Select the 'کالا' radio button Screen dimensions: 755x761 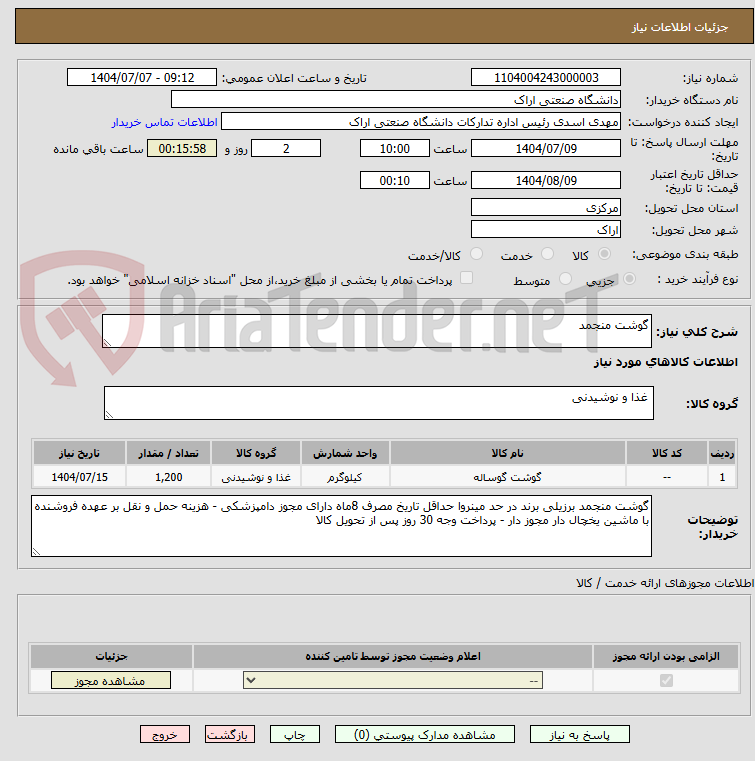tap(605, 253)
